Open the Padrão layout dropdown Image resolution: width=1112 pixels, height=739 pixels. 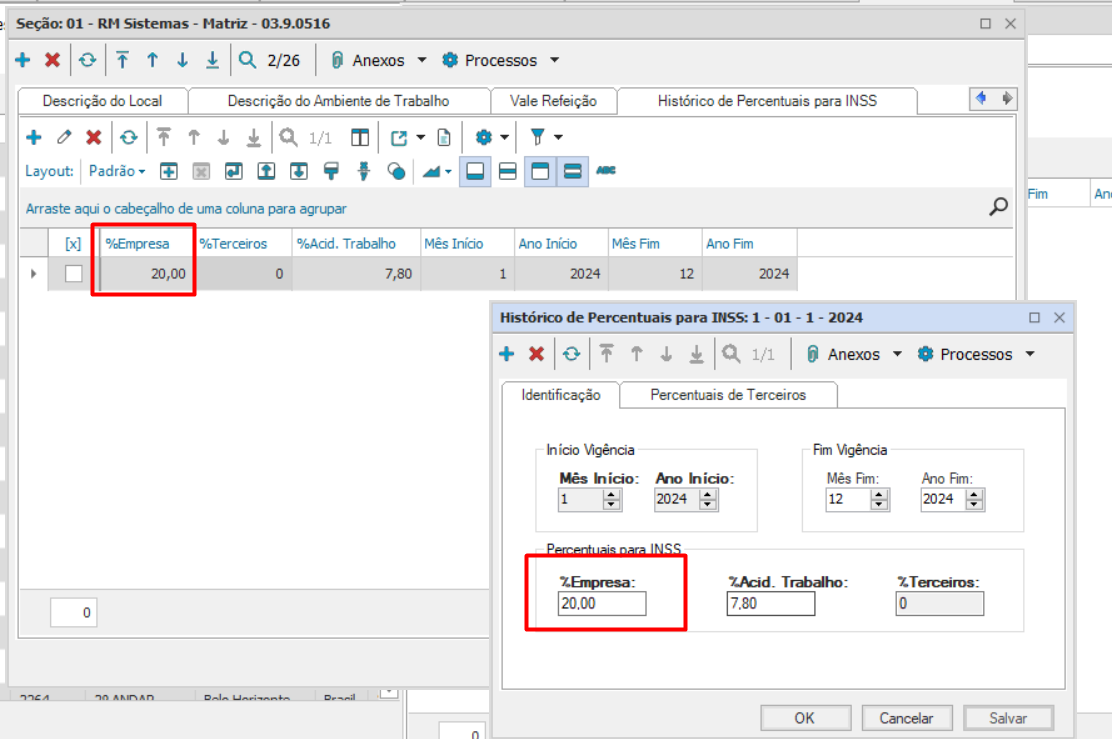point(117,171)
